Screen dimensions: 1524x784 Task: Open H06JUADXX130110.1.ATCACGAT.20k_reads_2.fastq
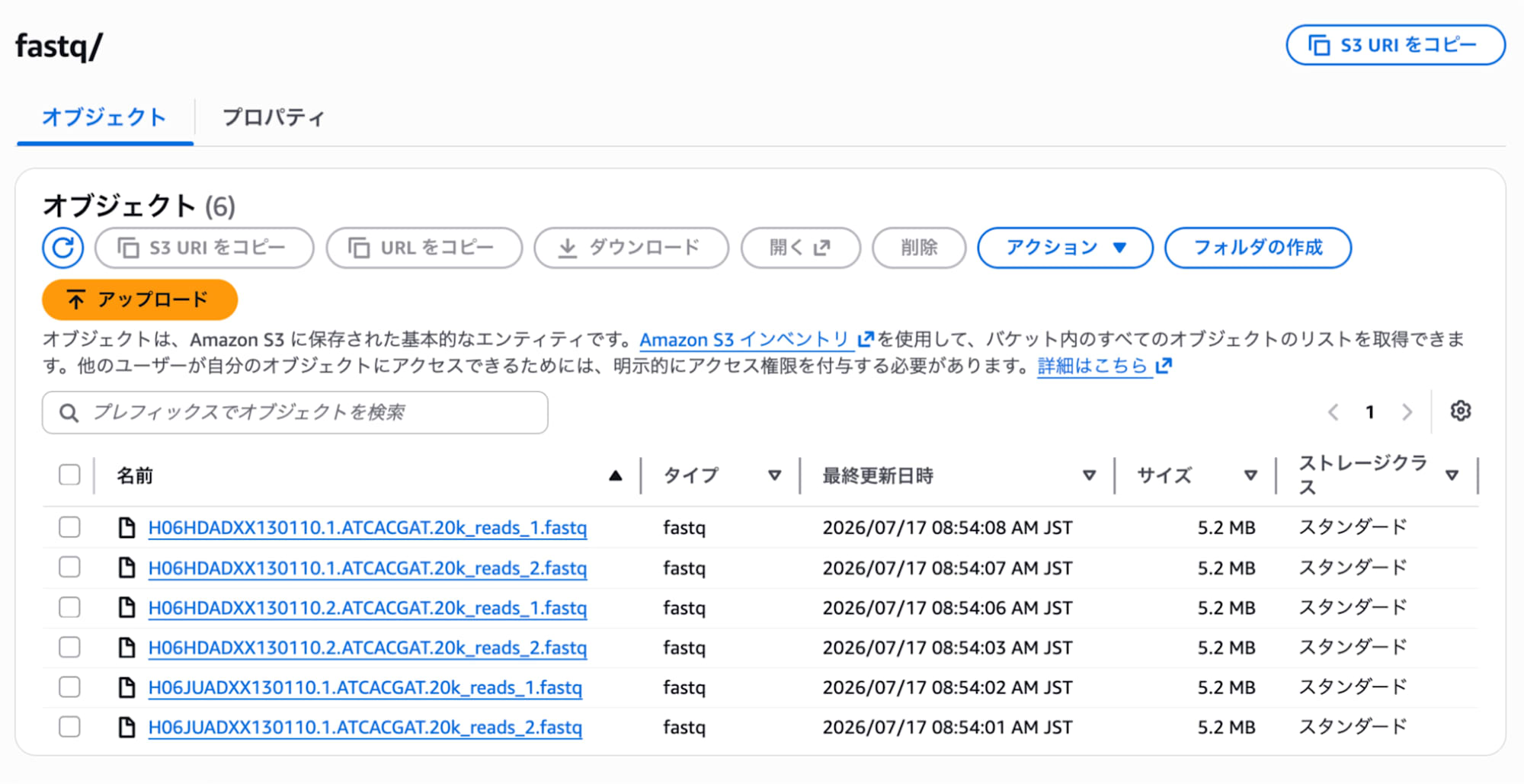(365, 727)
